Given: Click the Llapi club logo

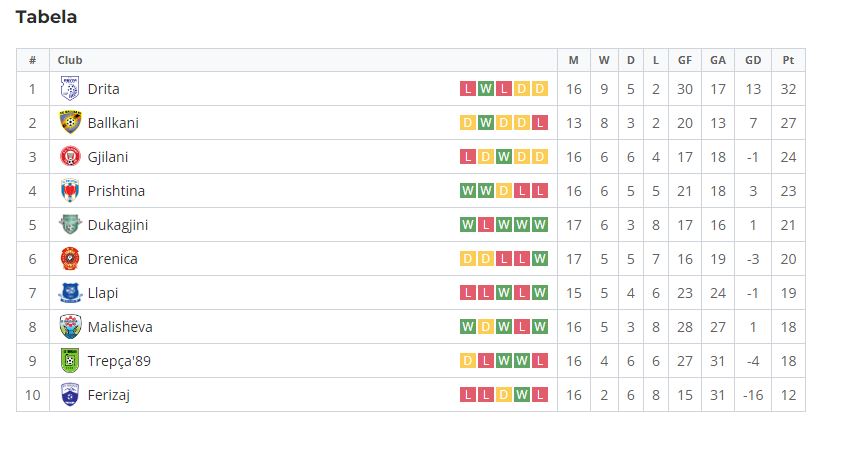Looking at the screenshot, I should pyautogui.click(x=70, y=293).
